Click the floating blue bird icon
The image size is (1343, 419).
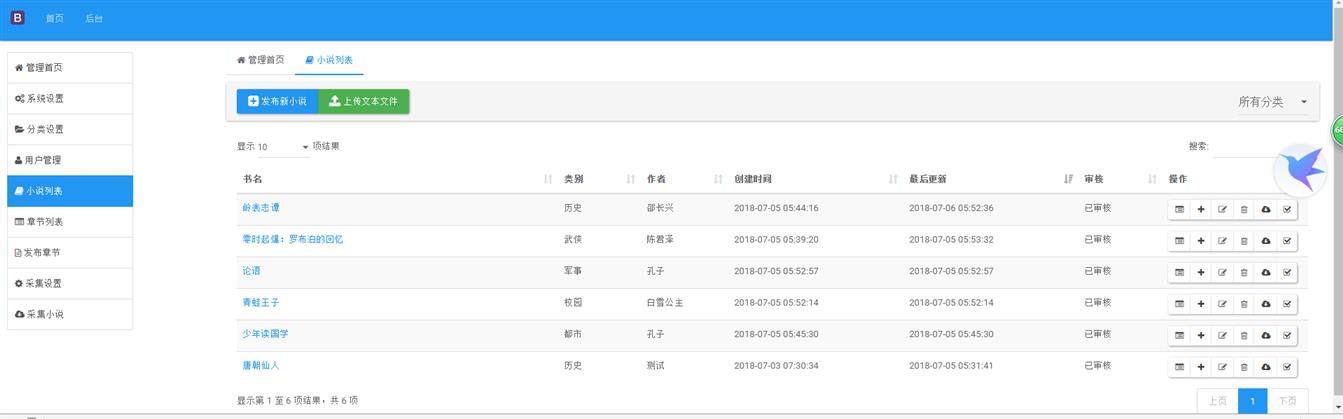click(1300, 170)
